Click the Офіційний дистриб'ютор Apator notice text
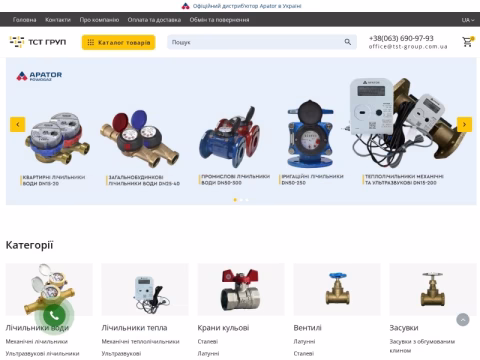Screen dimensions: 480x360 pos(247,6)
